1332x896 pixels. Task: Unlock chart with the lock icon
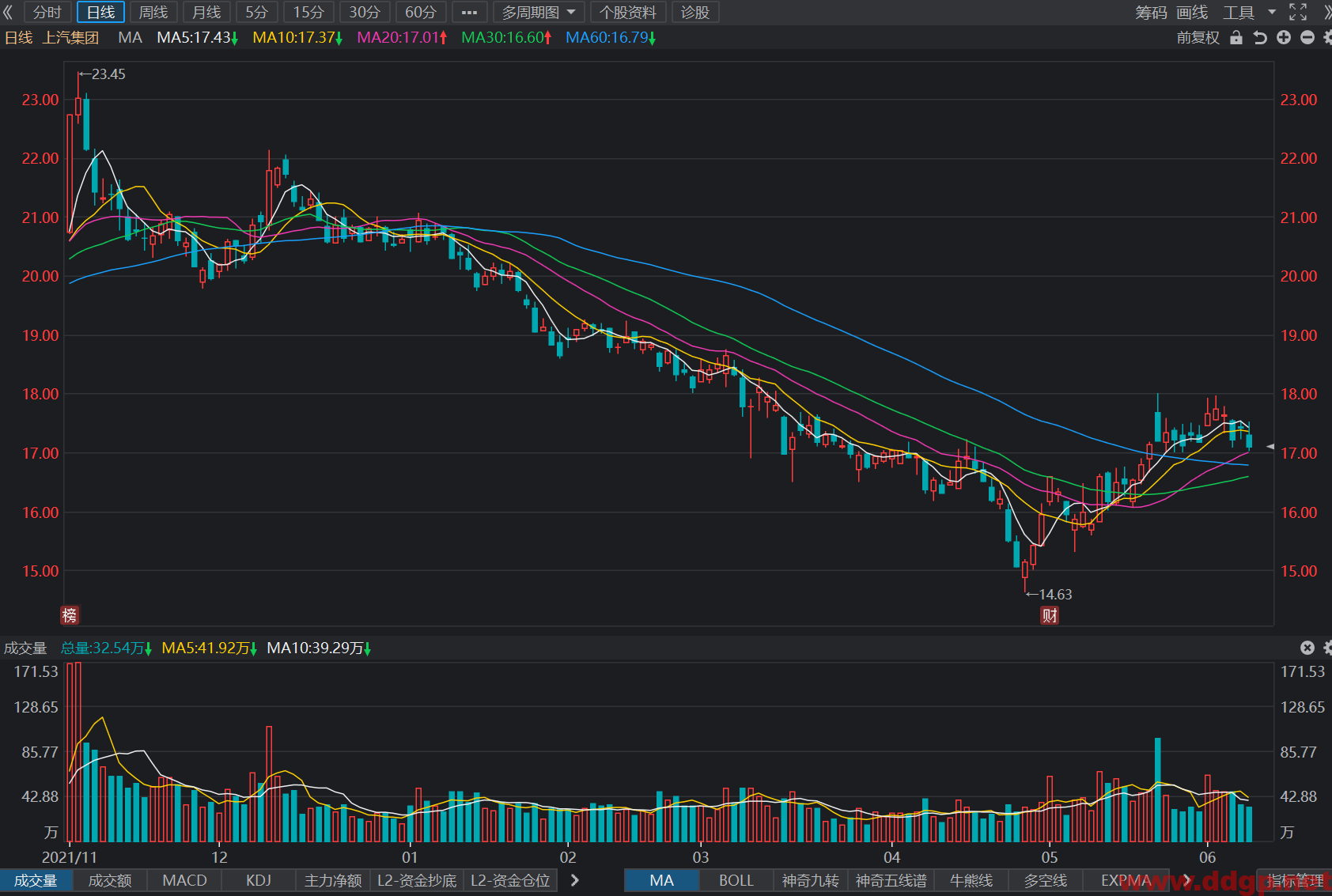point(1236,37)
